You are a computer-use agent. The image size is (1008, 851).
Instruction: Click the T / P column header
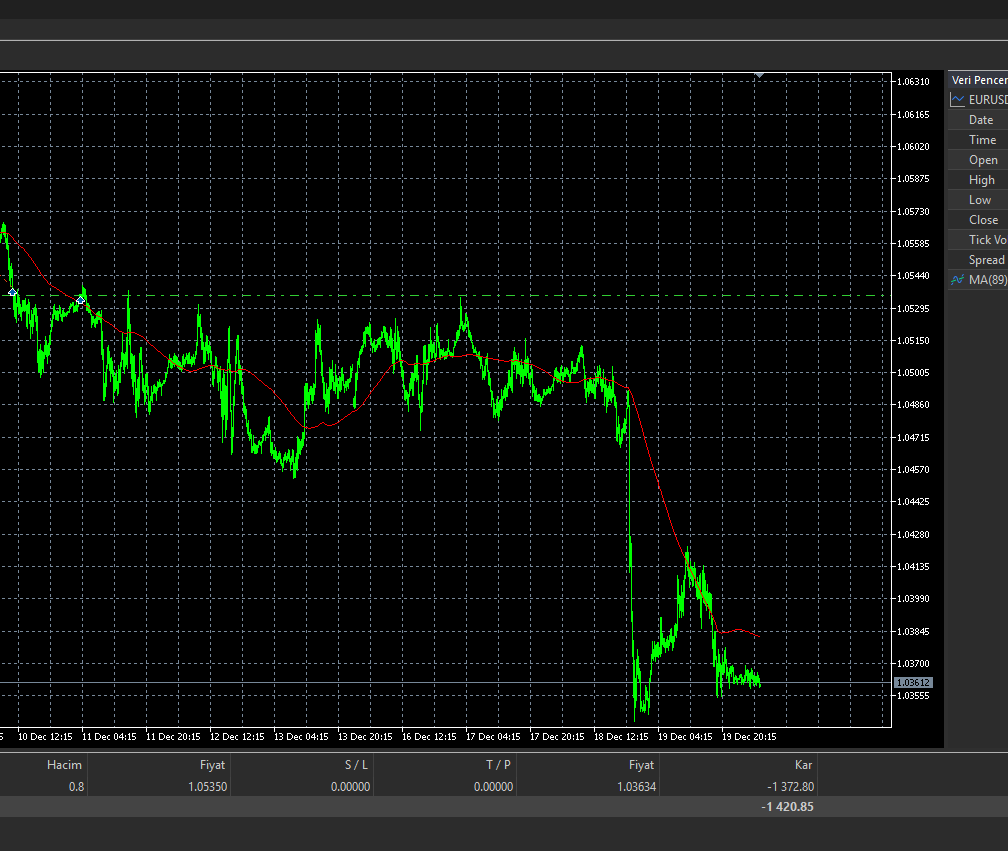498,765
